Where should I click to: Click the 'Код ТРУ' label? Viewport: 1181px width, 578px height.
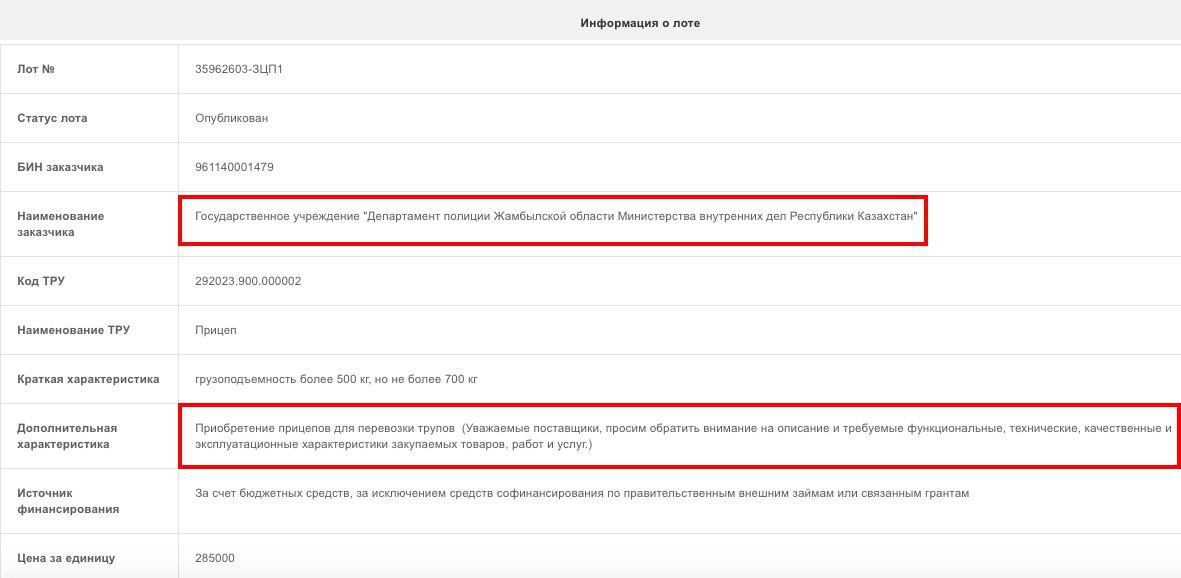coord(41,281)
